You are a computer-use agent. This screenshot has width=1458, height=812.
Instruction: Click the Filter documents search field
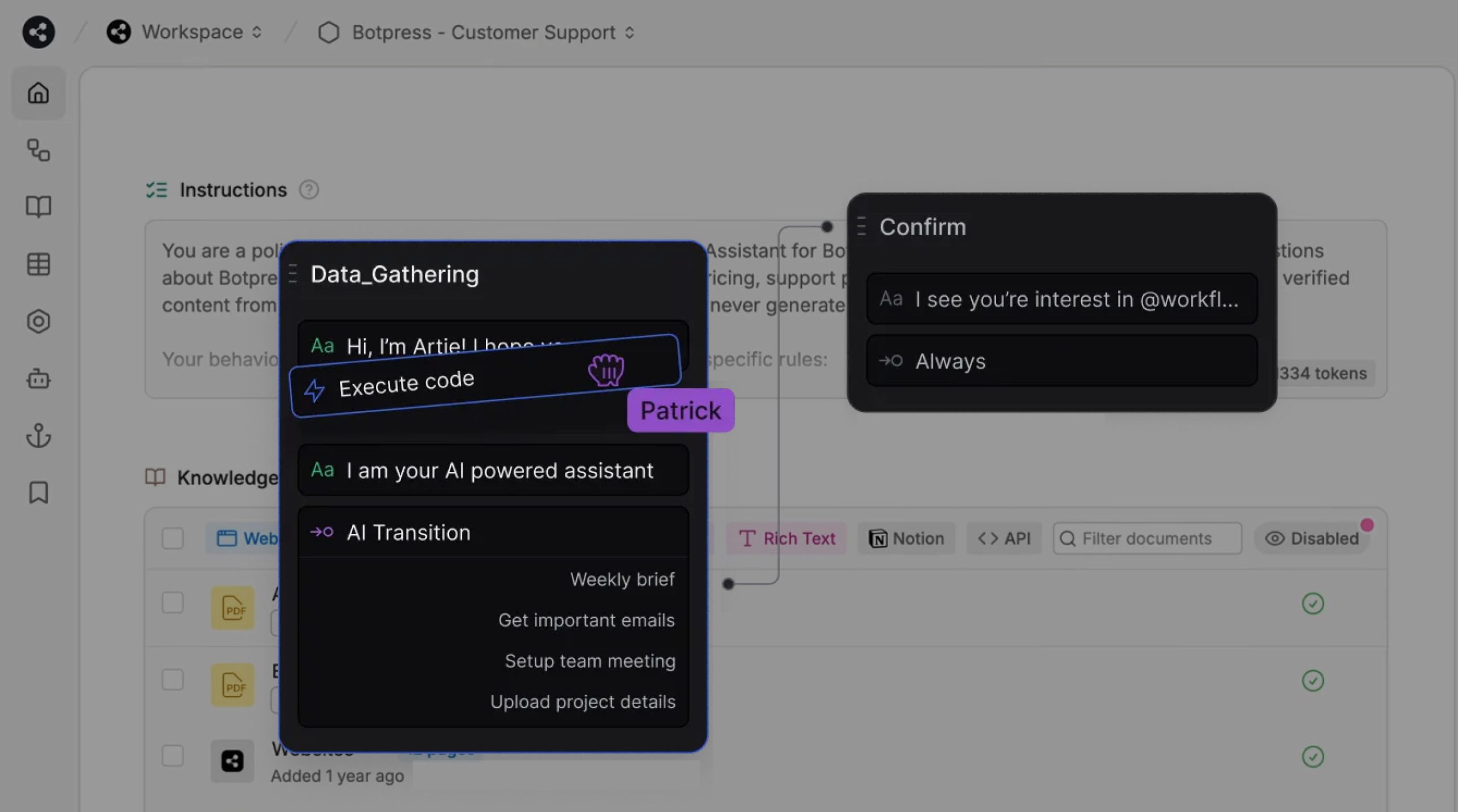coord(1146,538)
